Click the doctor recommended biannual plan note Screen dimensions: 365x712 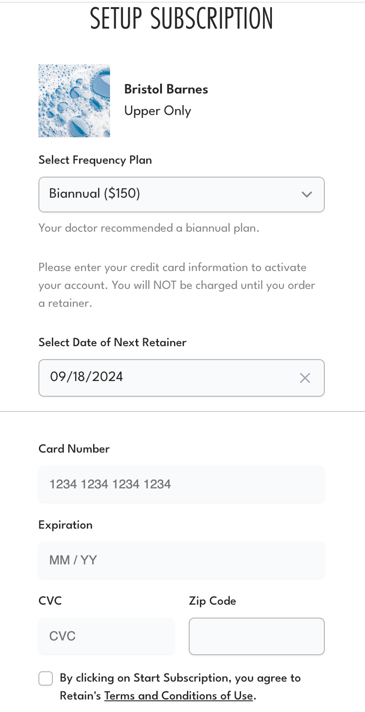click(149, 228)
